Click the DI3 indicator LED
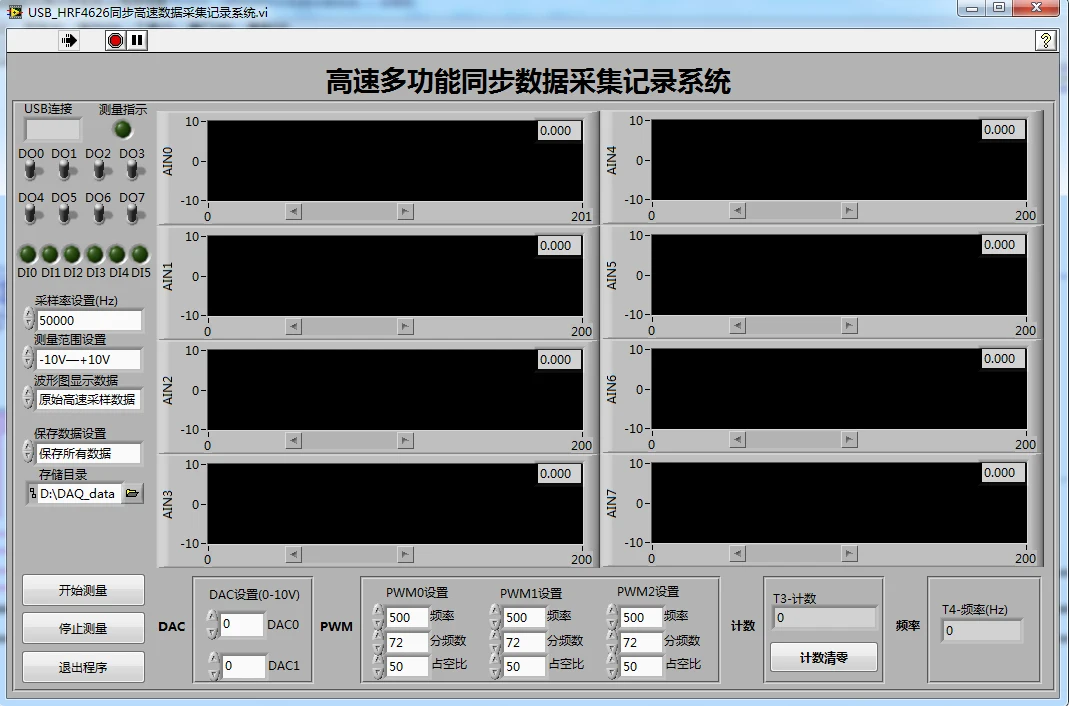 pyautogui.click(x=95, y=254)
